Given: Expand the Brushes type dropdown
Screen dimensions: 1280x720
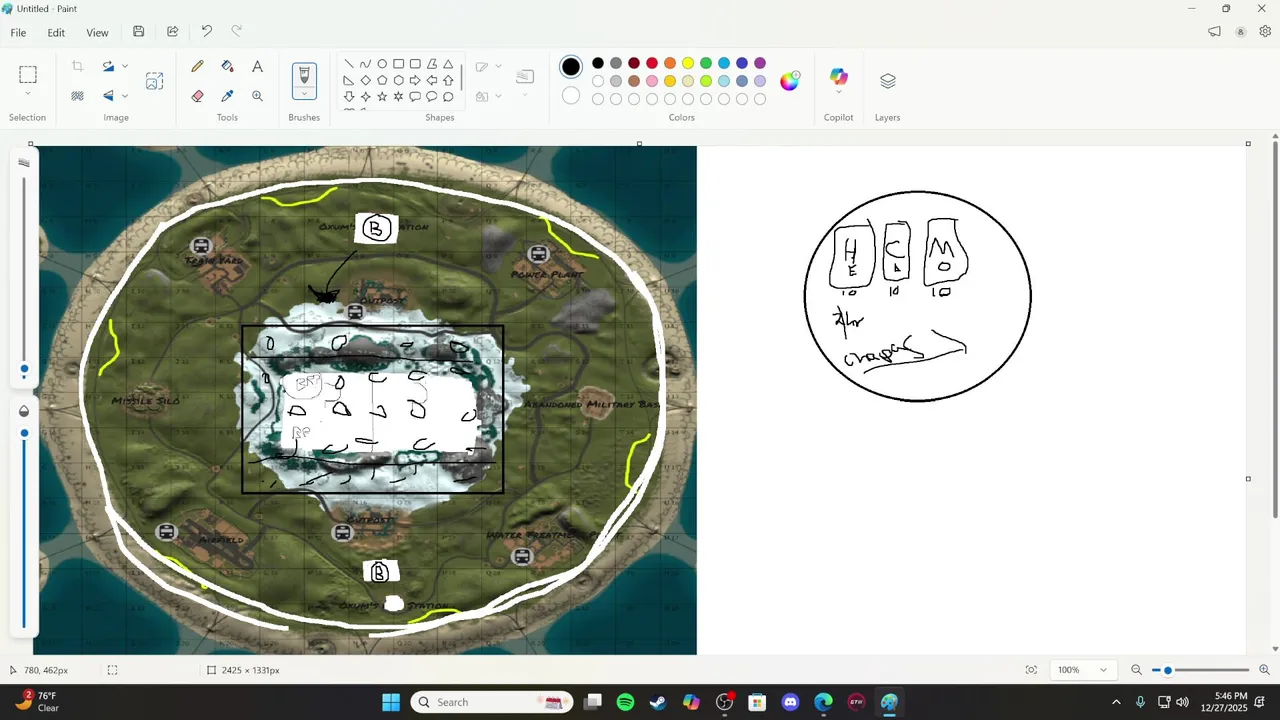Looking at the screenshot, I should point(304,96).
